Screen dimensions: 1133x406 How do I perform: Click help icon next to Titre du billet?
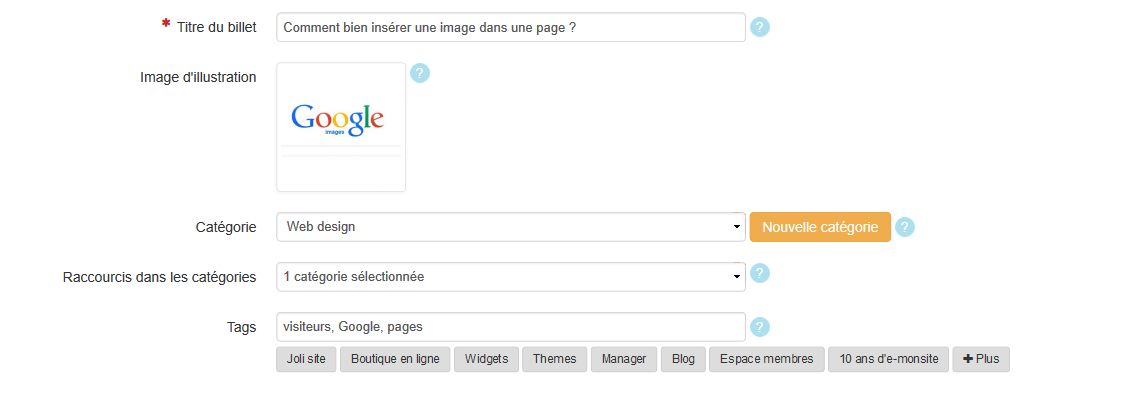click(x=759, y=27)
